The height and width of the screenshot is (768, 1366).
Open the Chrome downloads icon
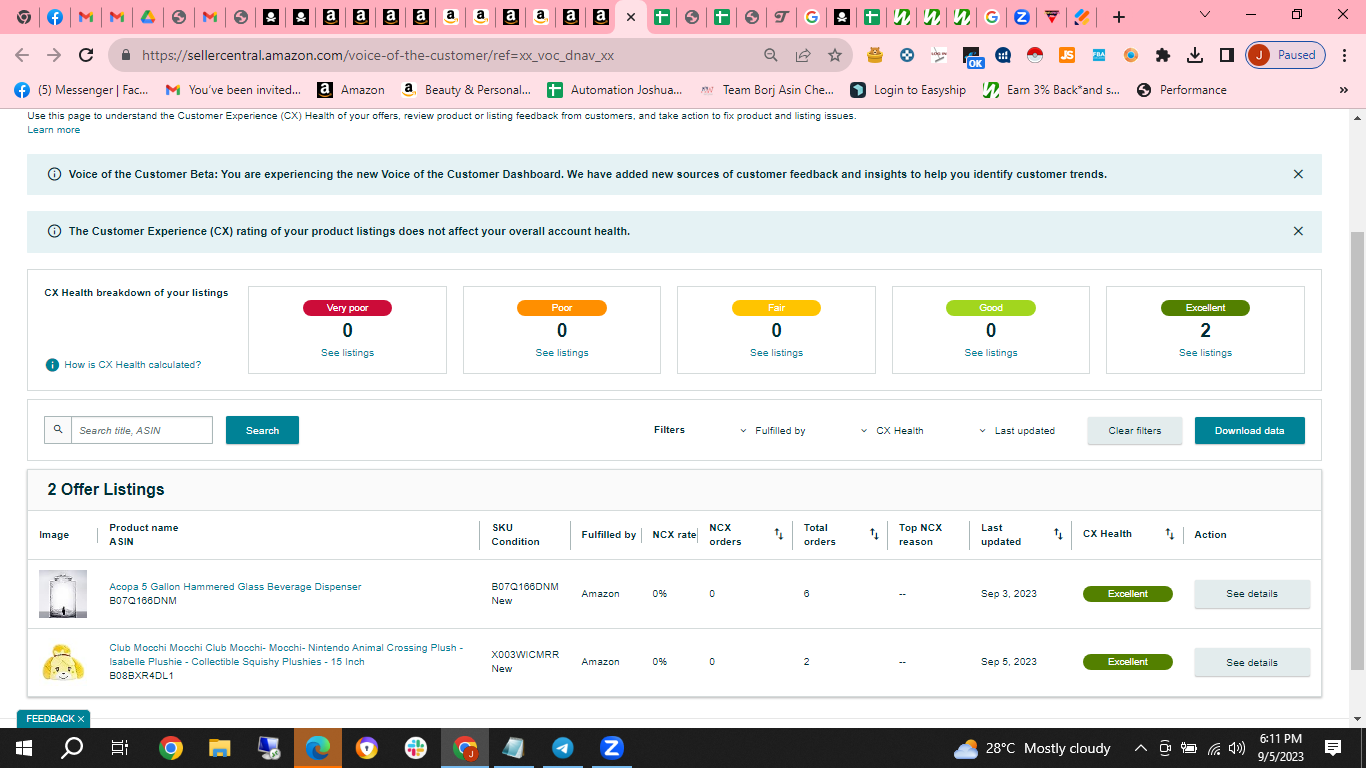(1195, 55)
